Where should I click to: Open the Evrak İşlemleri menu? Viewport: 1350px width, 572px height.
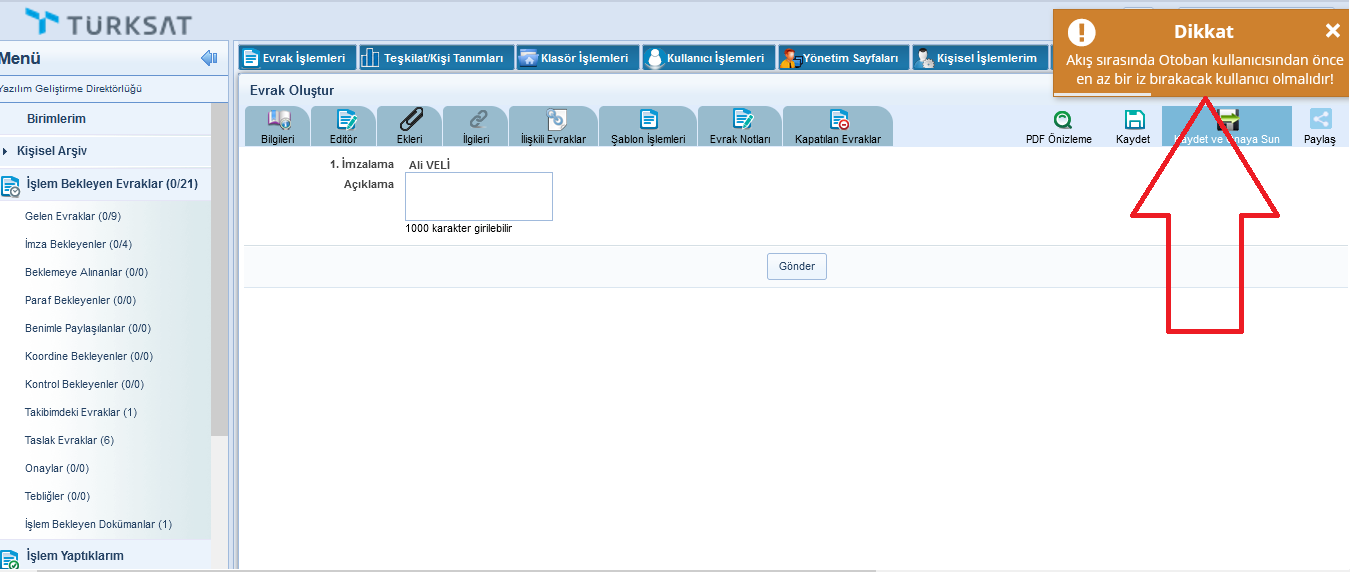(295, 58)
